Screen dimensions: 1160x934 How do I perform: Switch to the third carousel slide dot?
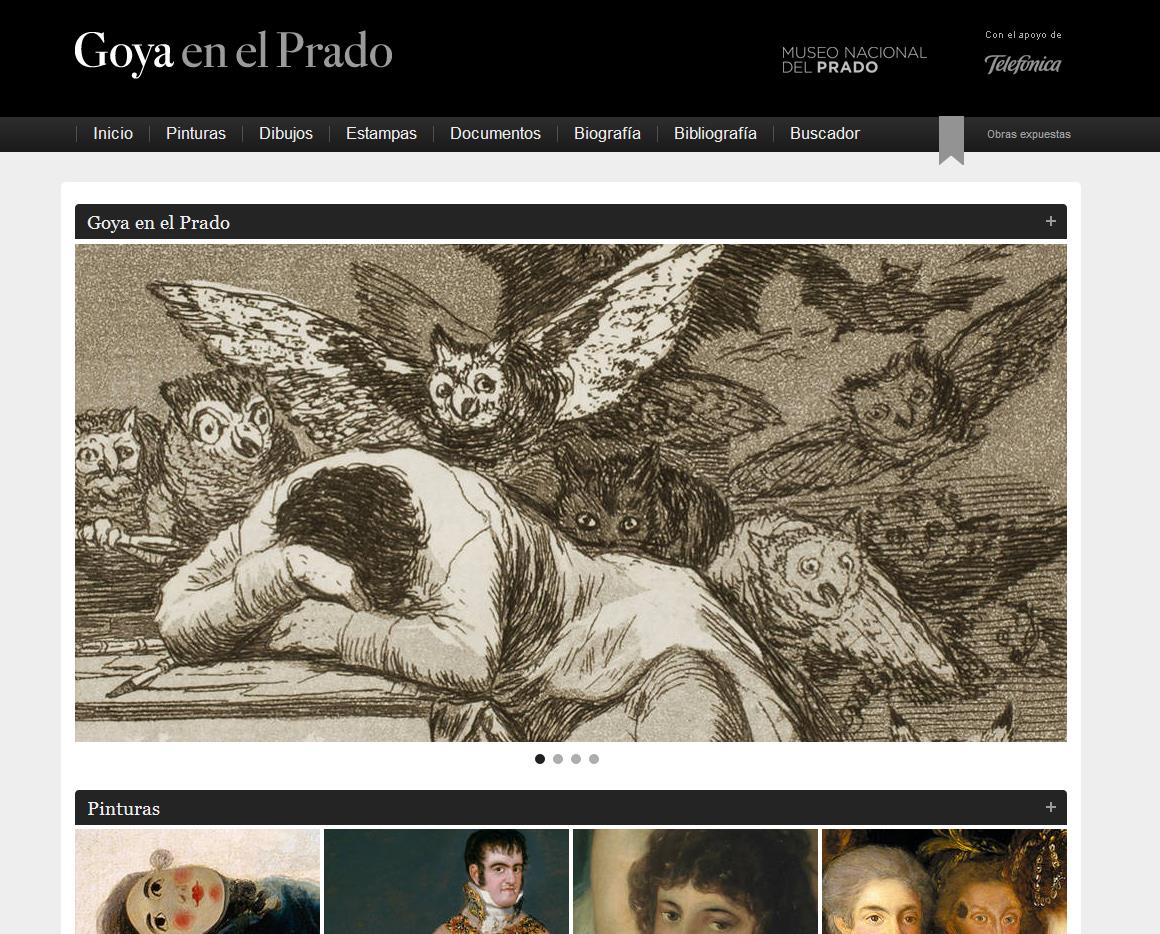tap(576, 759)
